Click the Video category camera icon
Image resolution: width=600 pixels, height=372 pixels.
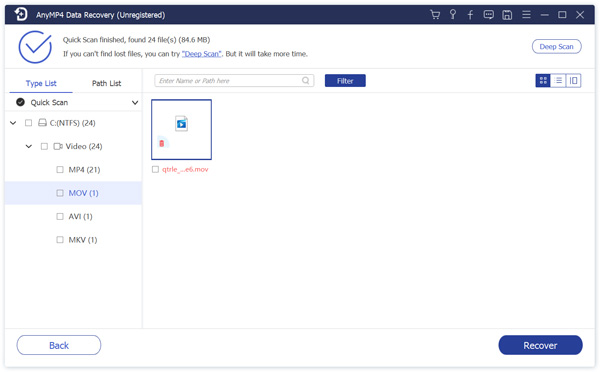coord(58,146)
